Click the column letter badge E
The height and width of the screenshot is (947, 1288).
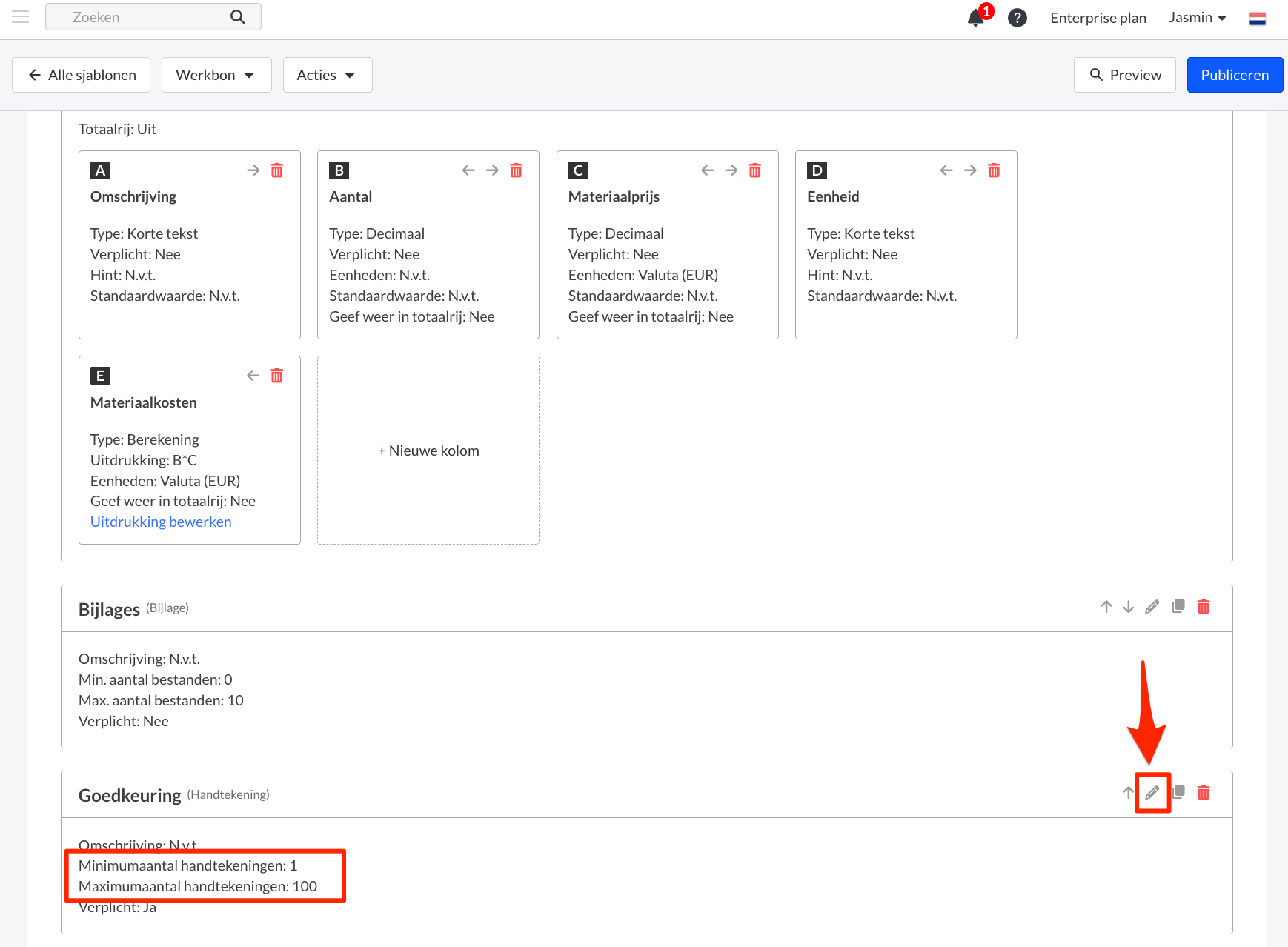pyautogui.click(x=100, y=376)
